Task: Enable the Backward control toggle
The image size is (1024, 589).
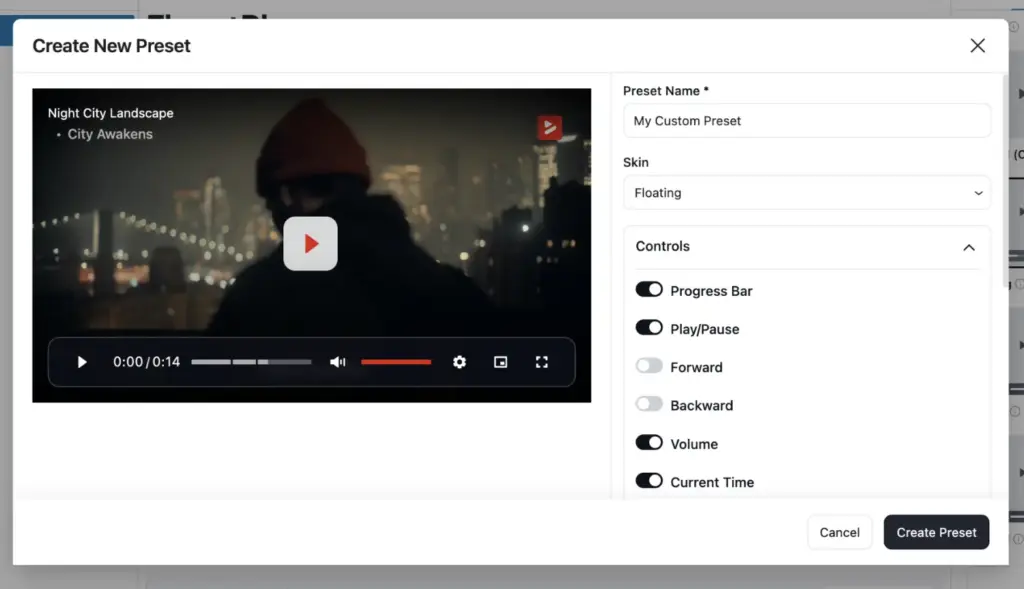Action: 649,404
